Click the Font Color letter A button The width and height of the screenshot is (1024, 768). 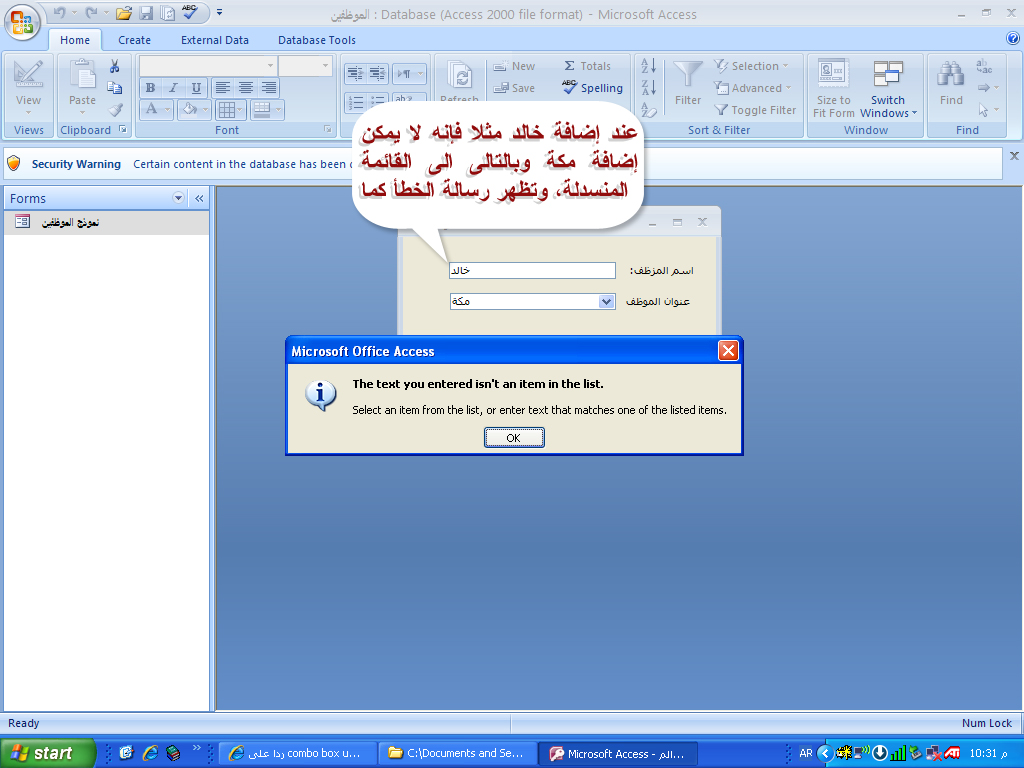[x=152, y=109]
